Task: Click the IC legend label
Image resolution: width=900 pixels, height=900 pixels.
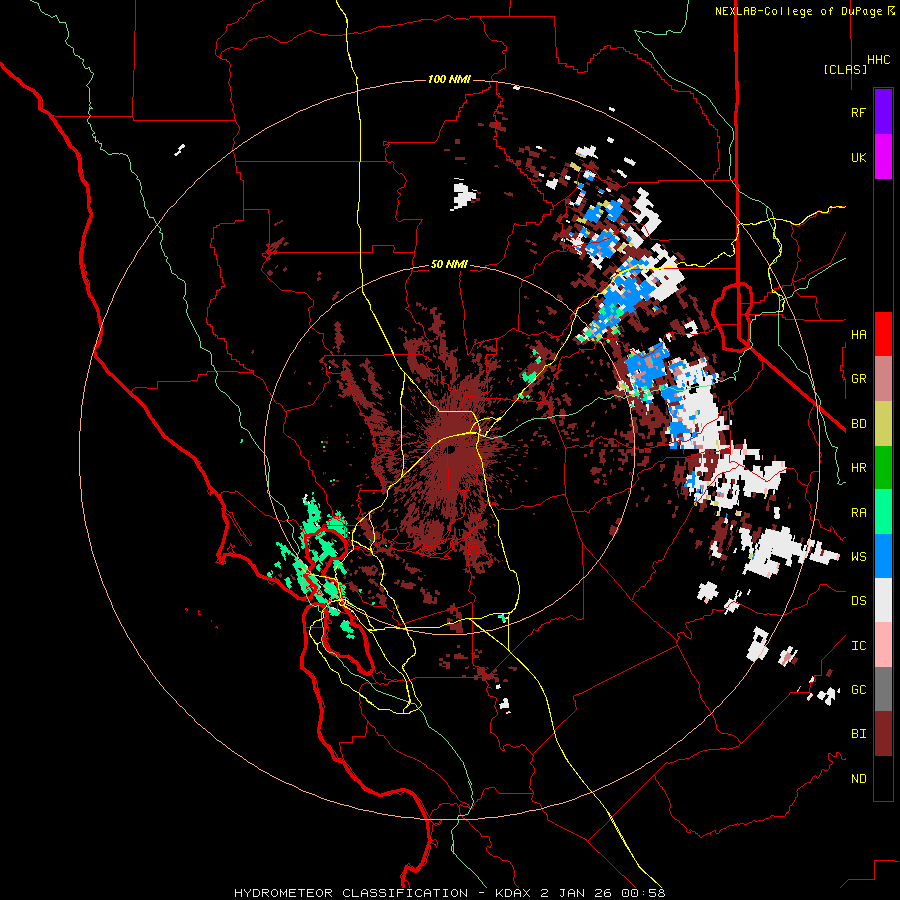Action: (858, 646)
